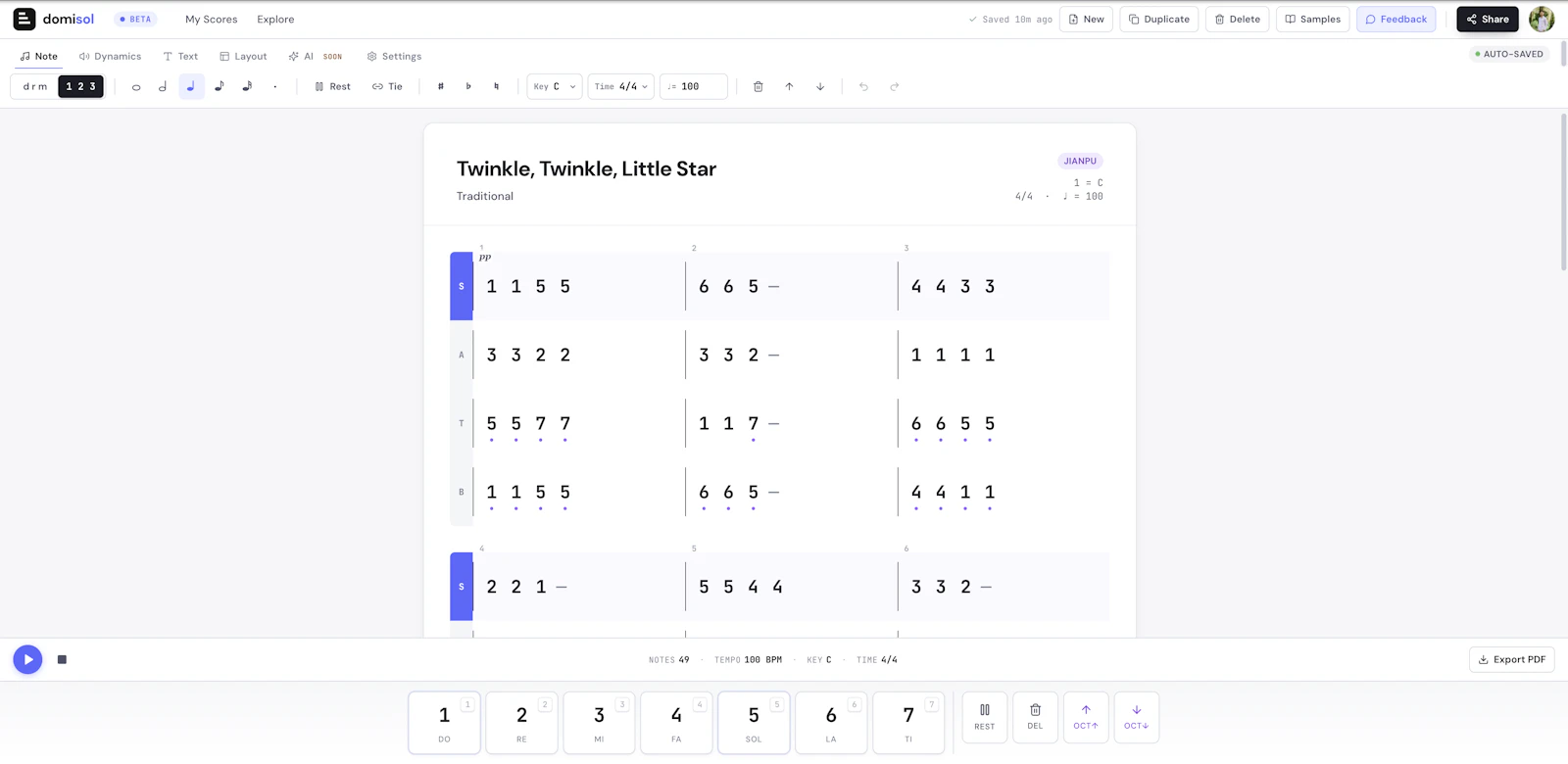1568x764 pixels.
Task: Open the Text tab
Action: (180, 56)
